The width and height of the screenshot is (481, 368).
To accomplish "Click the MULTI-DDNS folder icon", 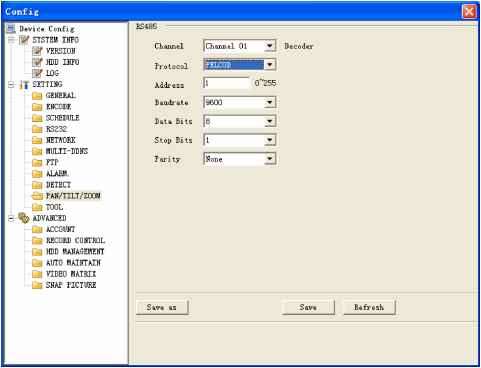I will coord(37,152).
